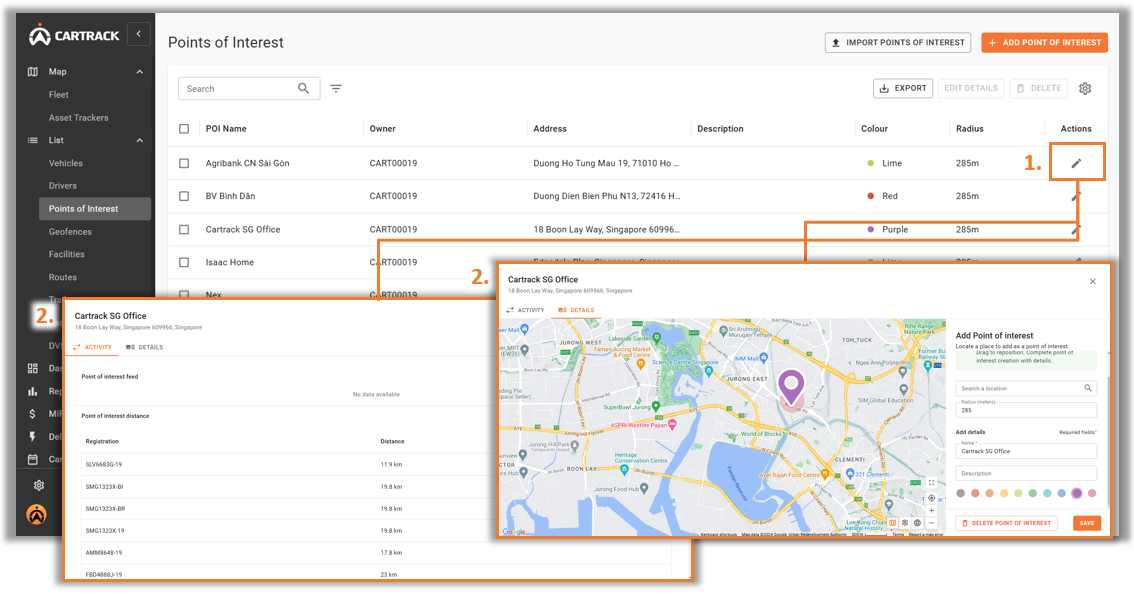This screenshot has width=1134, height=594.
Task: Click the purple POI marker on the map
Action: 791,386
